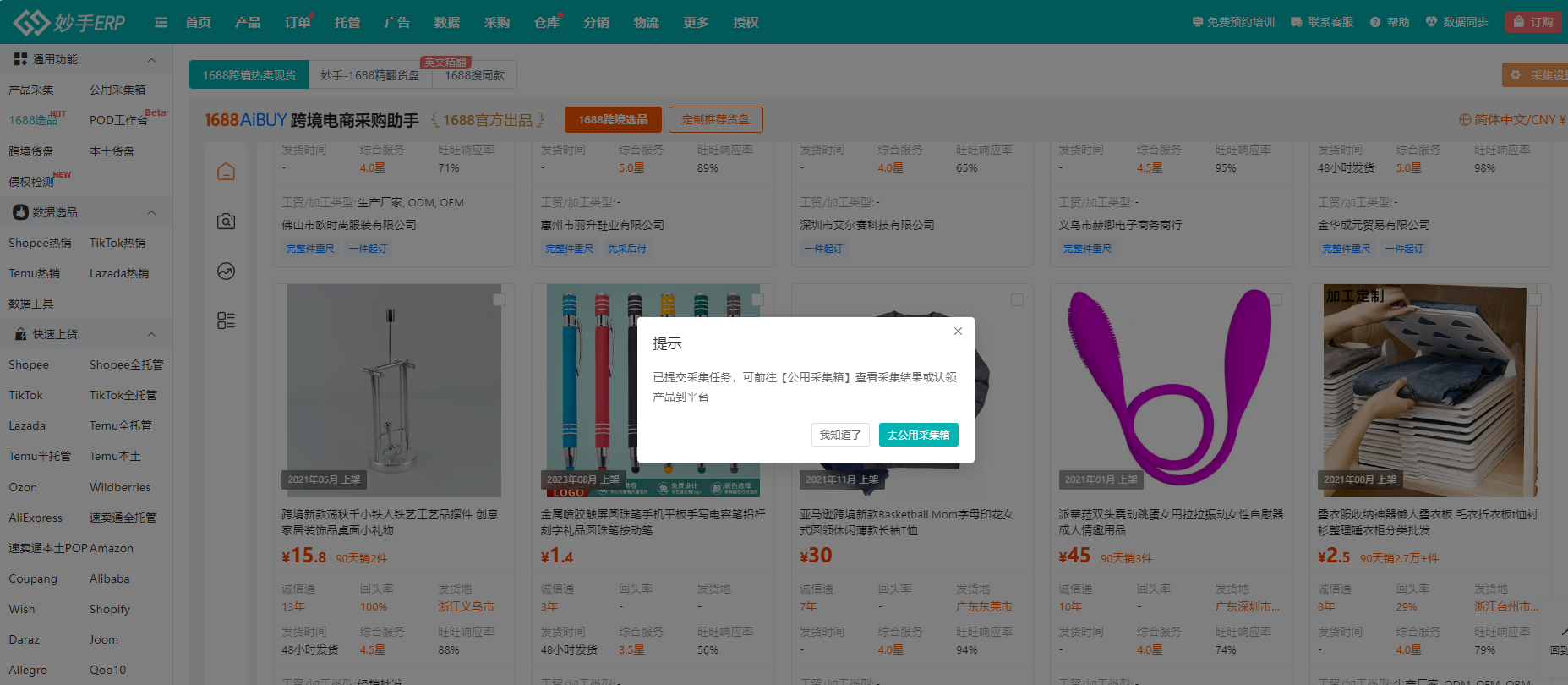
Task: Click 我知道了 in the dialog
Action: click(x=840, y=435)
